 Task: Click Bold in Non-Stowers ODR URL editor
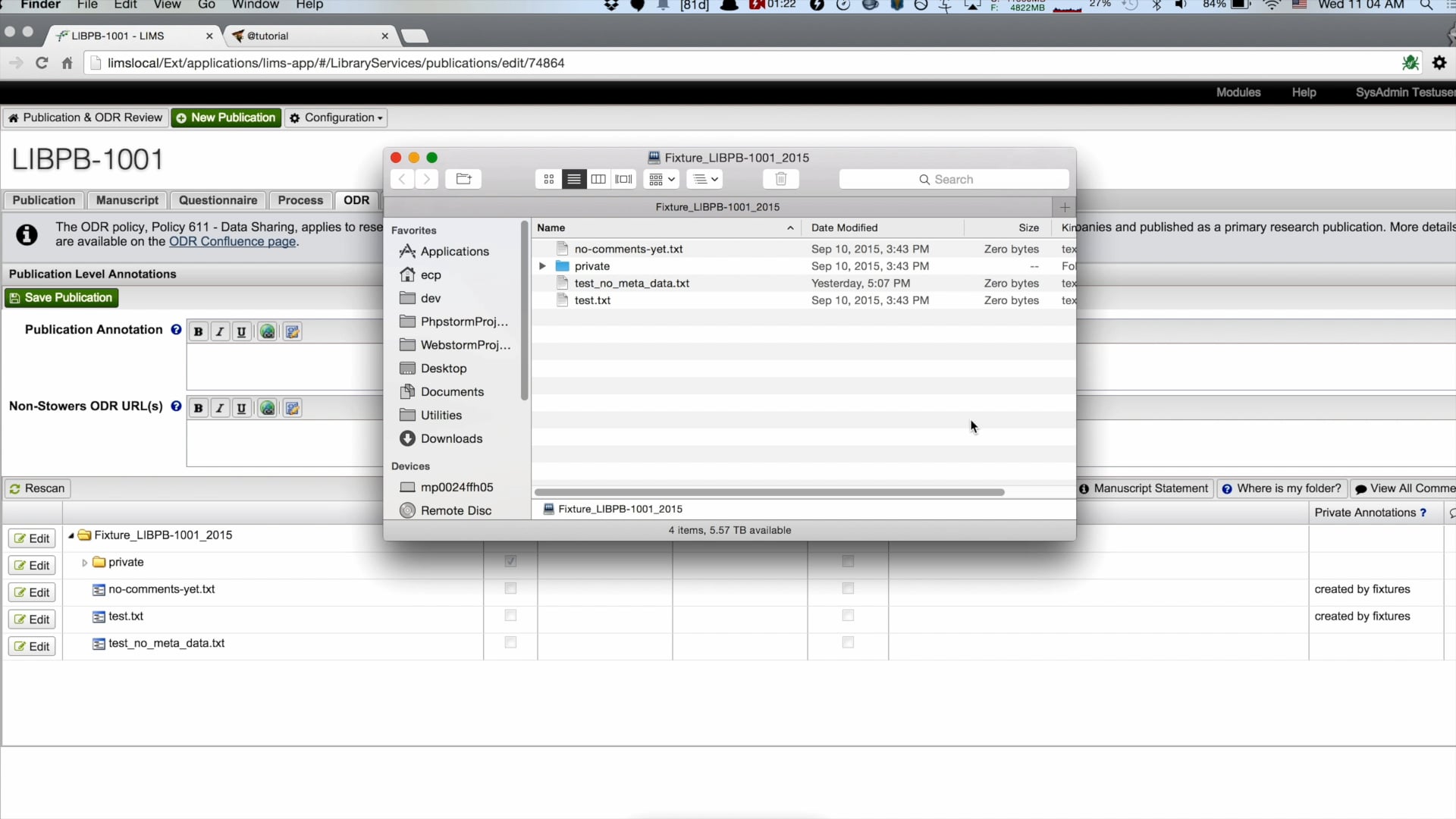199,409
